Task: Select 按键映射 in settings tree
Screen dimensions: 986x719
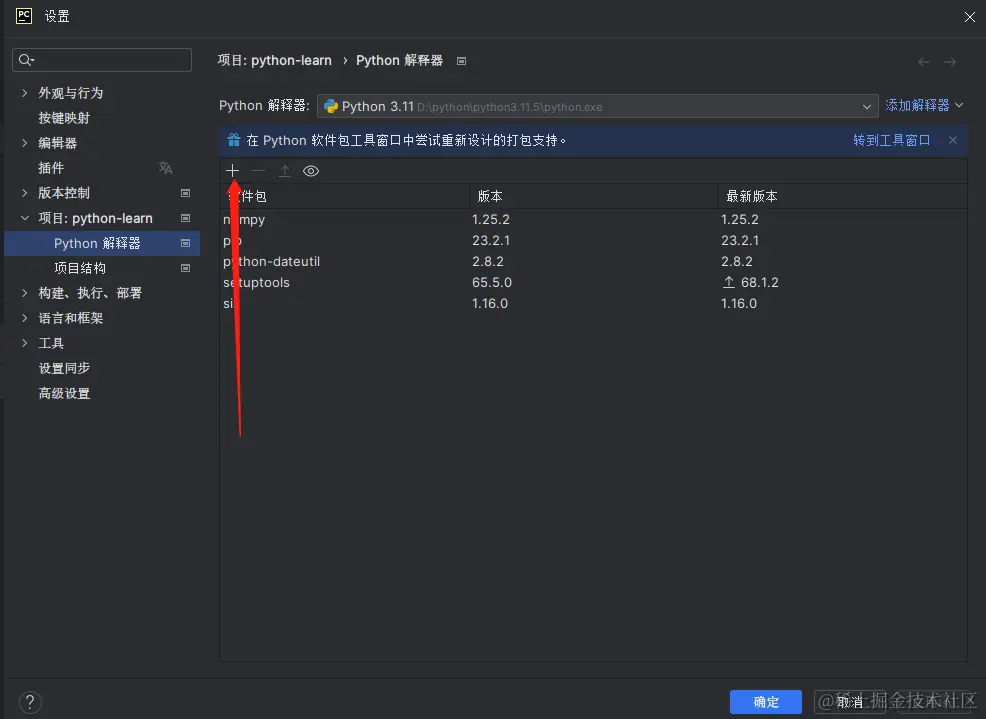Action: [64, 118]
